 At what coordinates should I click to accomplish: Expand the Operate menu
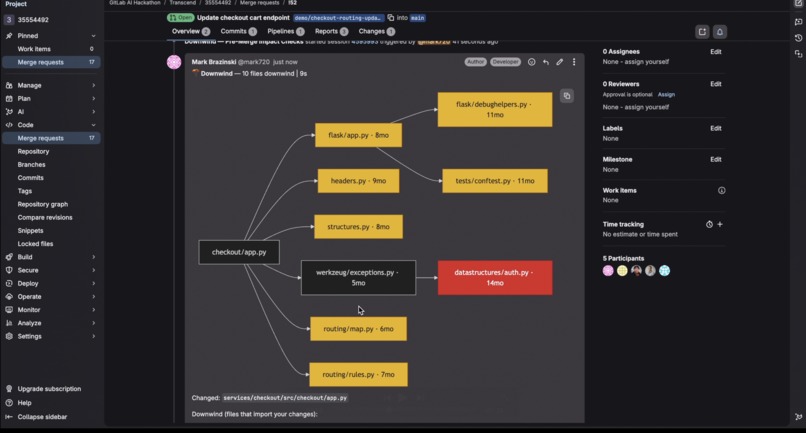point(51,297)
